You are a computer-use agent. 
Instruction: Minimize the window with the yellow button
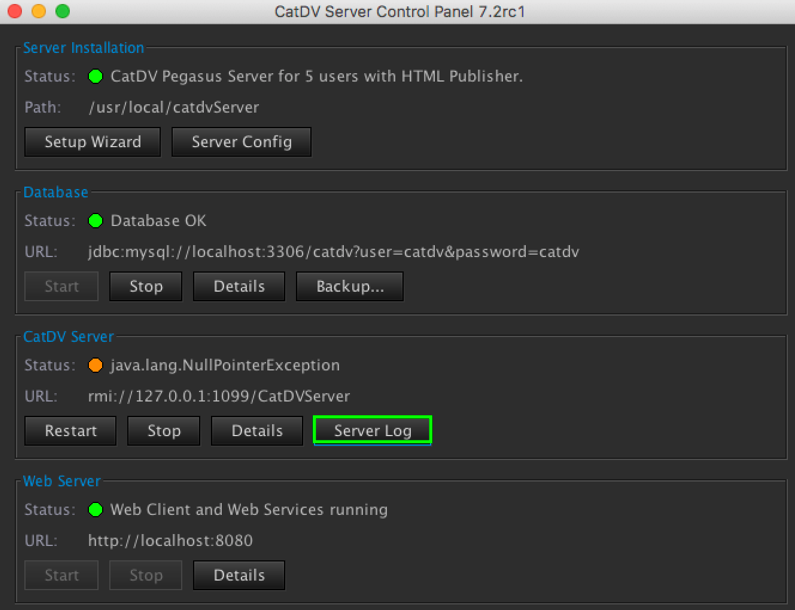click(x=39, y=11)
